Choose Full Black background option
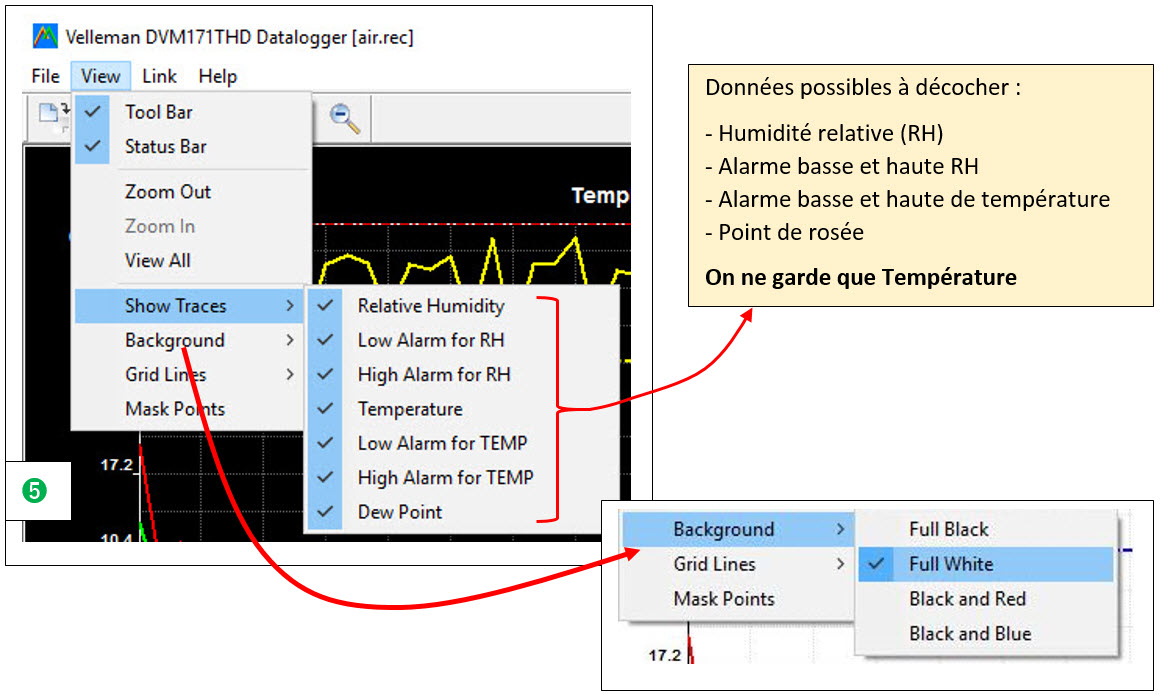 pyautogui.click(x=948, y=529)
